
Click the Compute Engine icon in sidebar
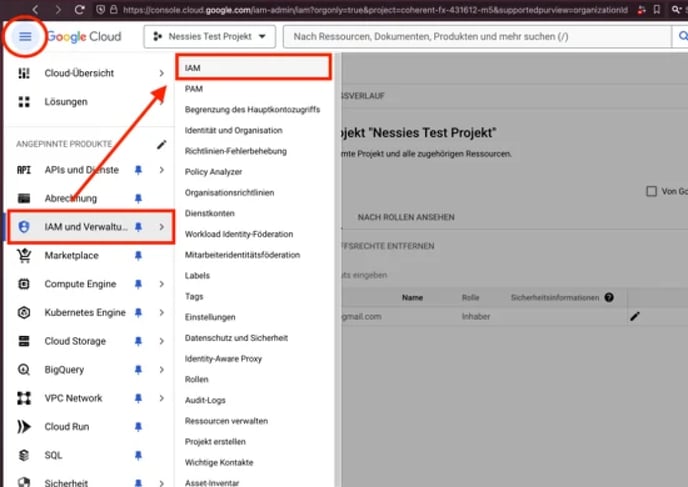coord(24,284)
